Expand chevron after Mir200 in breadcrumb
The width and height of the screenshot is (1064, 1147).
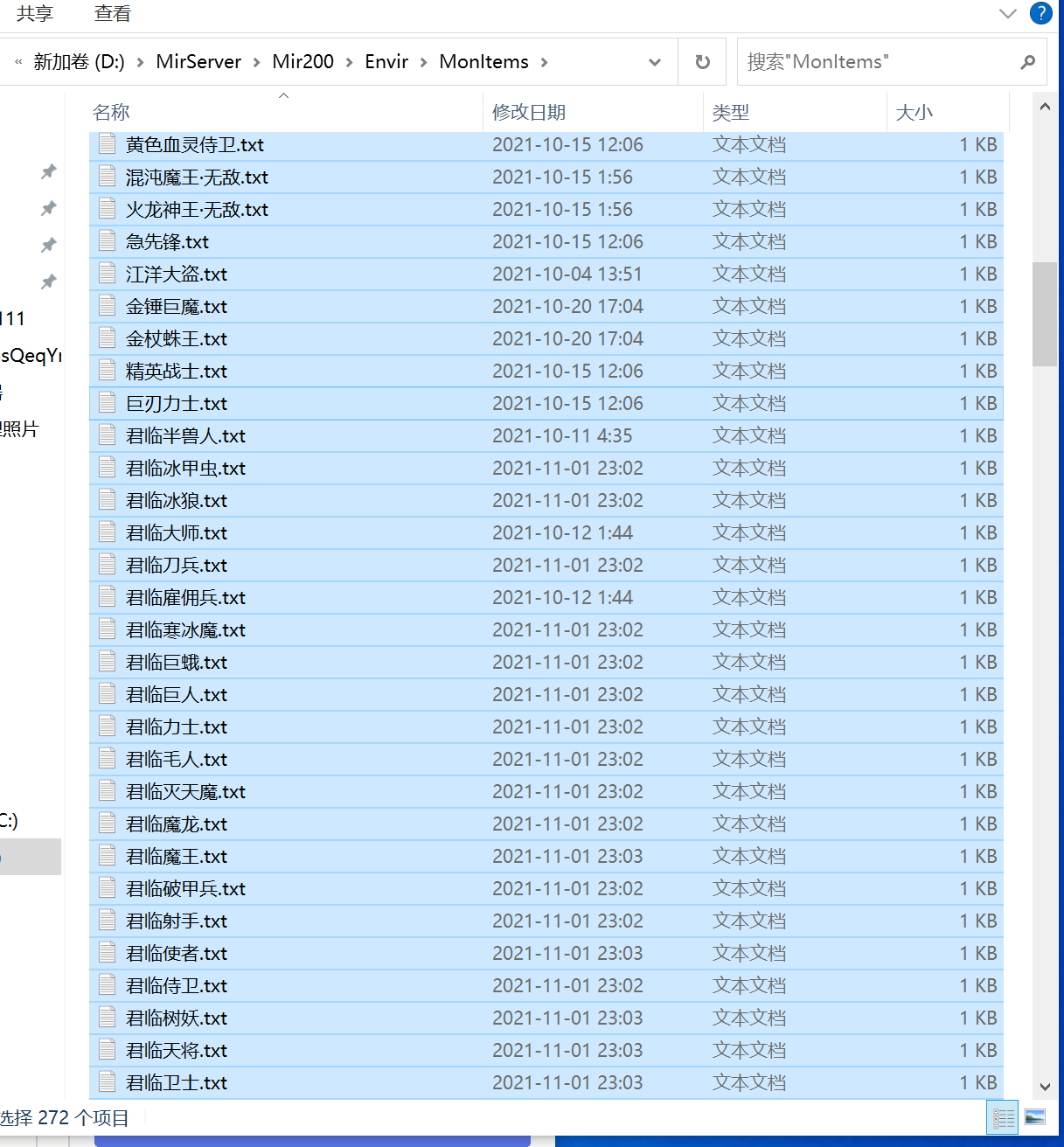pos(349,62)
